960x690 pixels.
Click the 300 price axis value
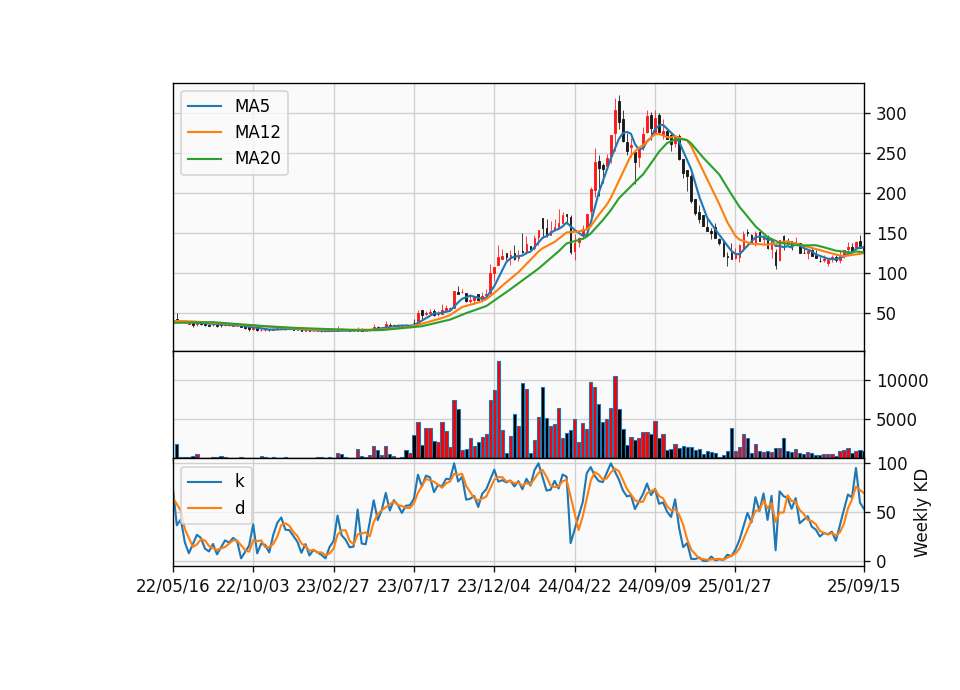coord(891,114)
